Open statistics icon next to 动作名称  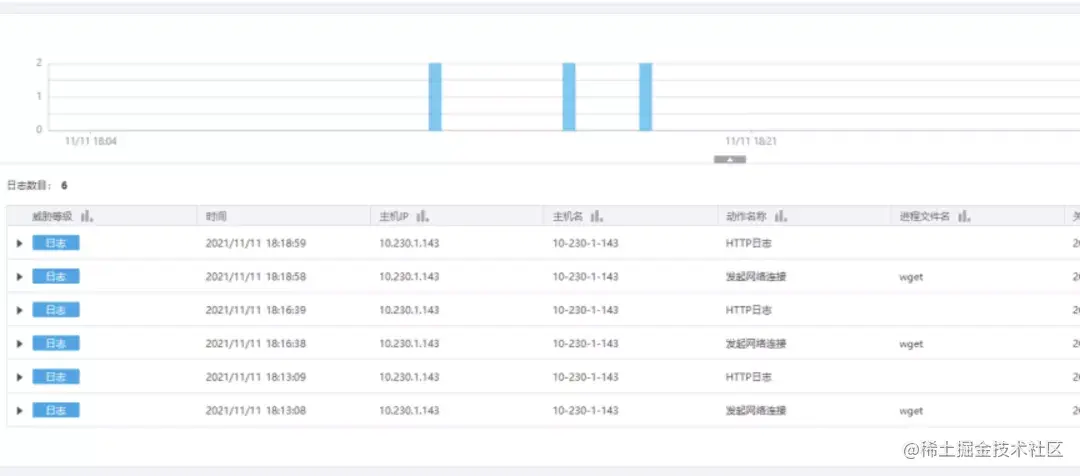point(781,216)
